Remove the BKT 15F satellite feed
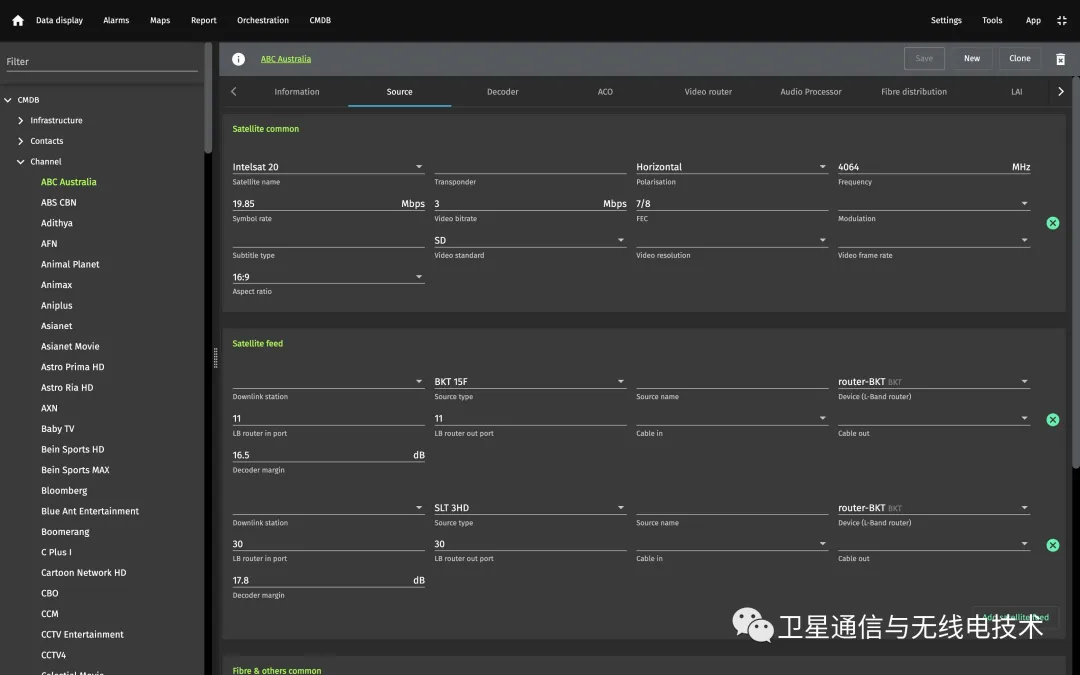 [1052, 419]
